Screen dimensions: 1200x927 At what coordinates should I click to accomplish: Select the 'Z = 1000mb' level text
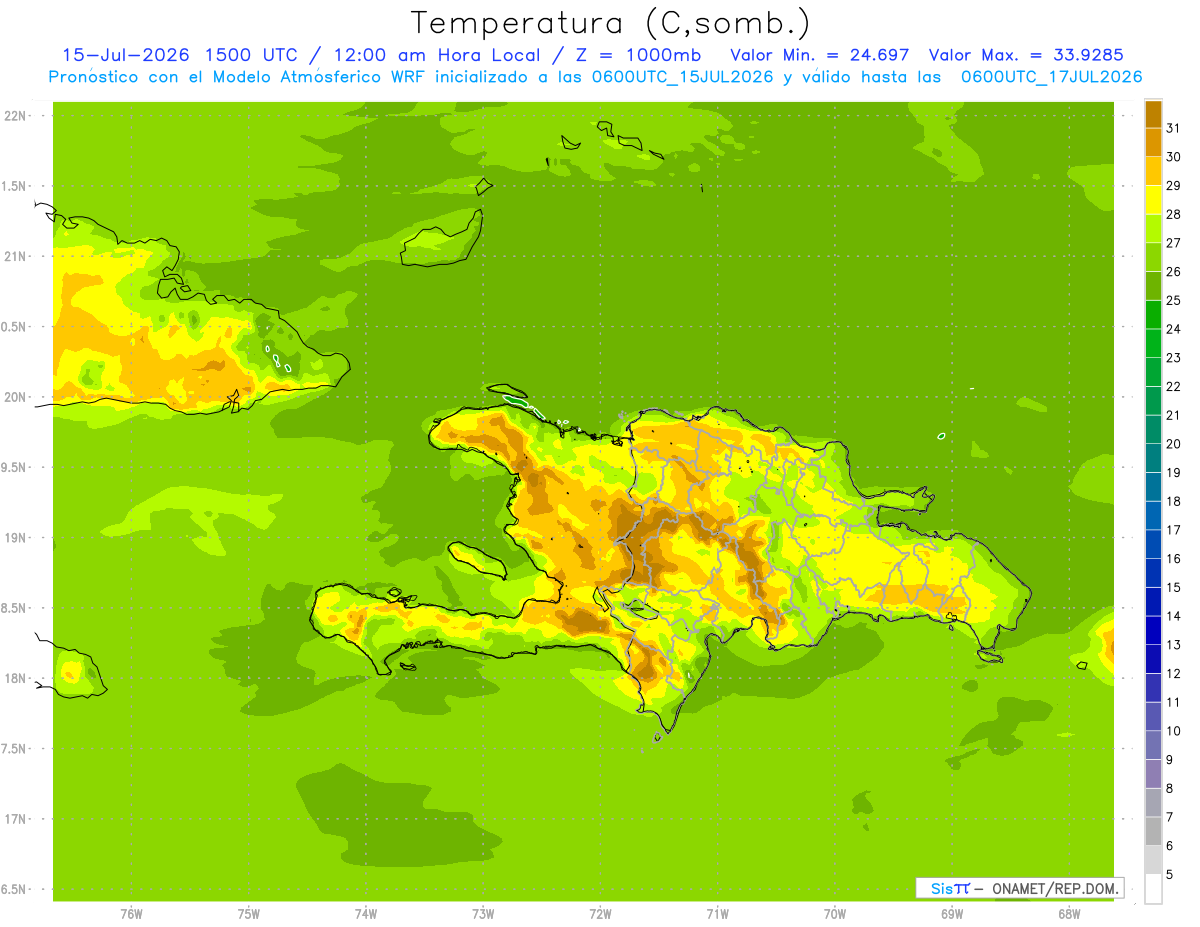coord(640,55)
